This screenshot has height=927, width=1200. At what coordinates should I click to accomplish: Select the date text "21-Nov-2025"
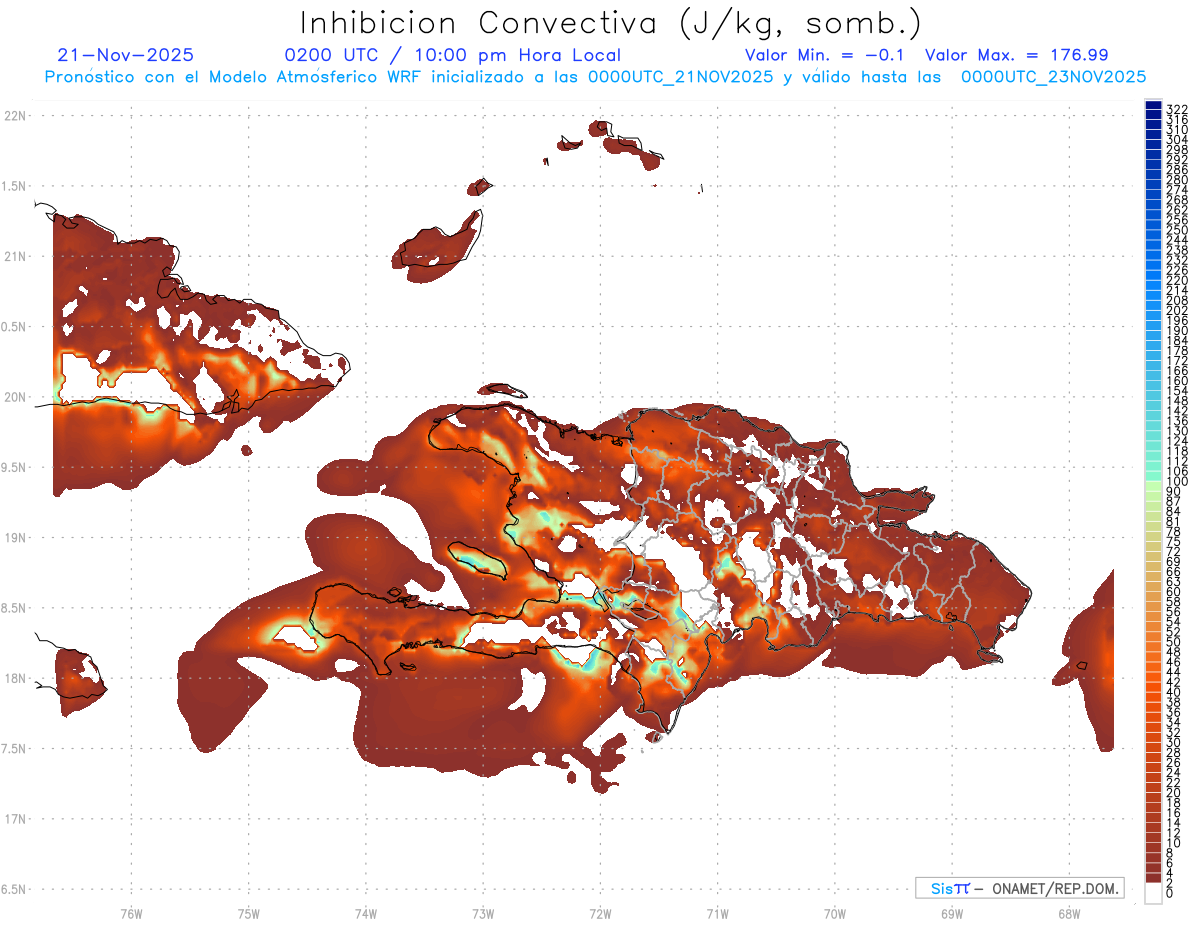126,55
